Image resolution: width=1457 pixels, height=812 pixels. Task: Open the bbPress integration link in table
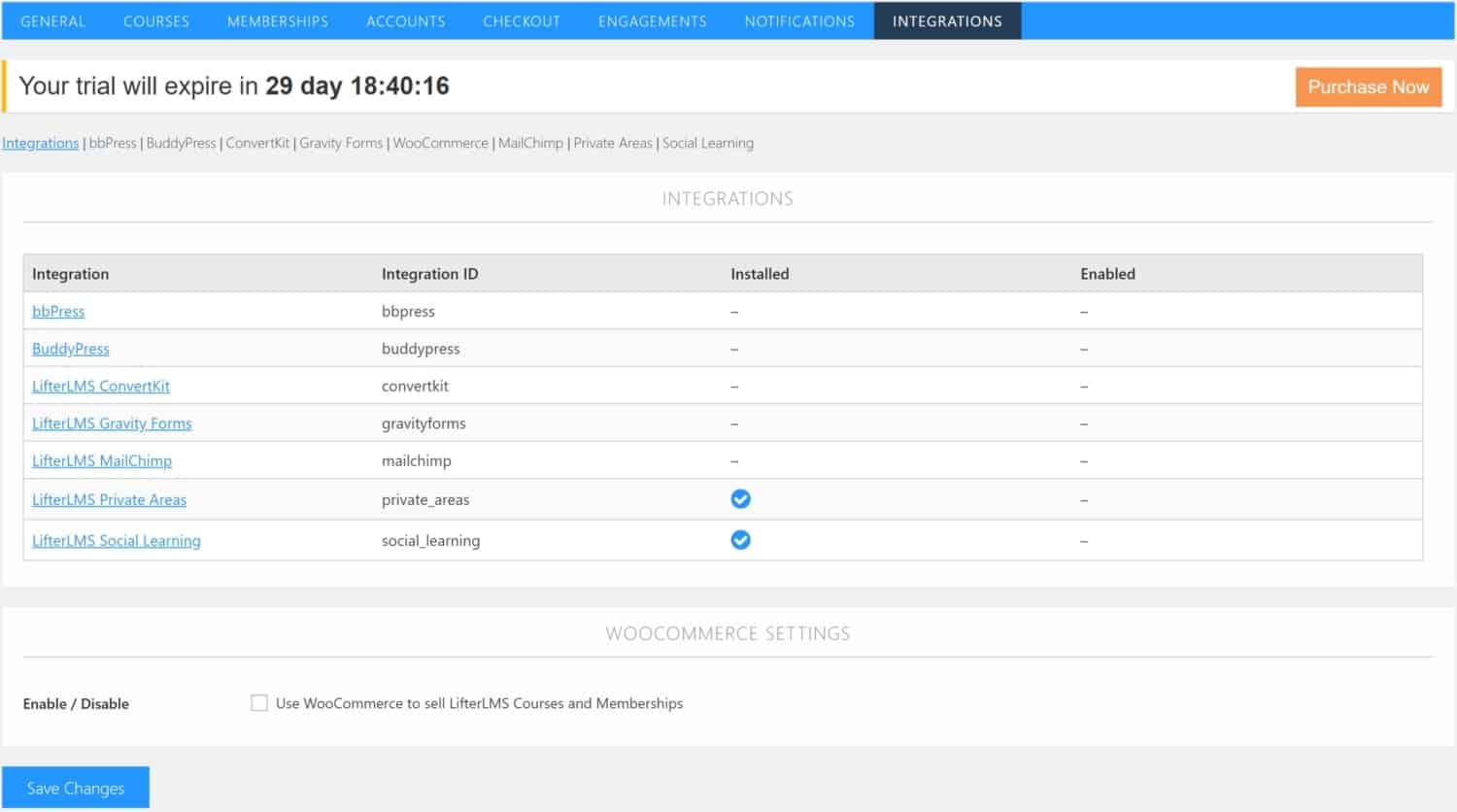(x=58, y=311)
